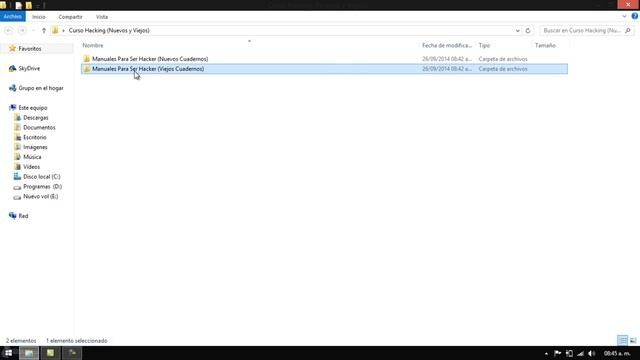
Task: Click the Red network icon
Action: click(12, 216)
